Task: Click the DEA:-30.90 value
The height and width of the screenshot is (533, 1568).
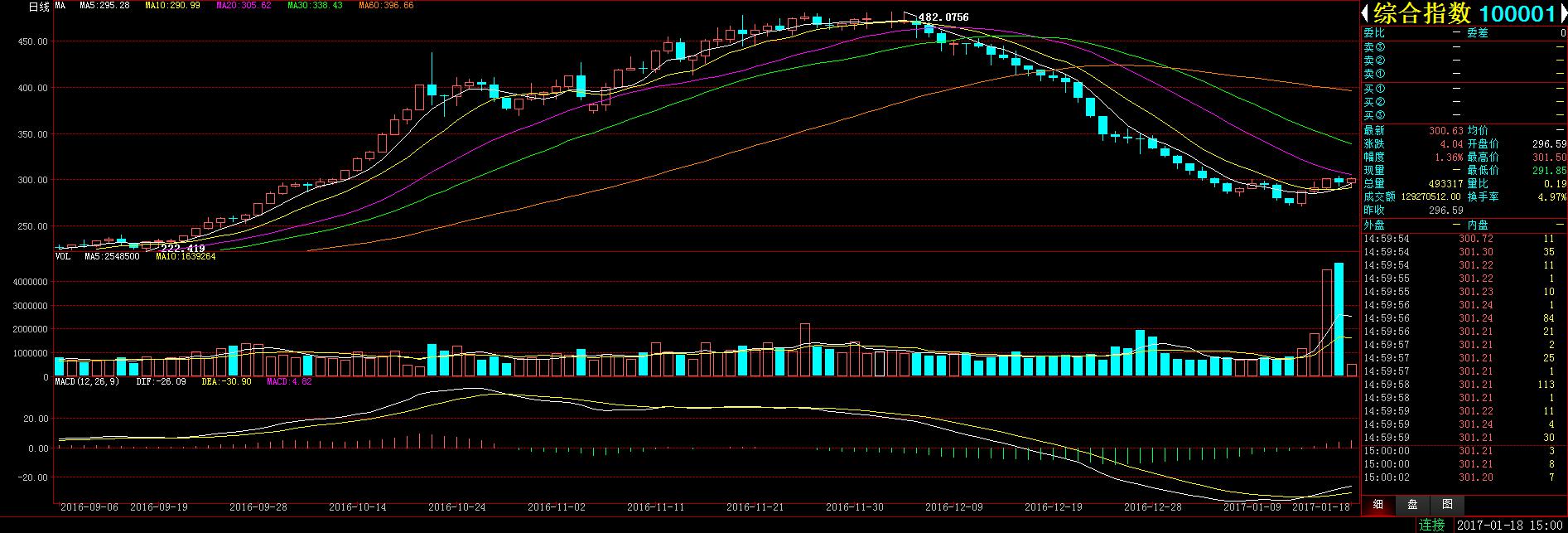Action: click(226, 382)
